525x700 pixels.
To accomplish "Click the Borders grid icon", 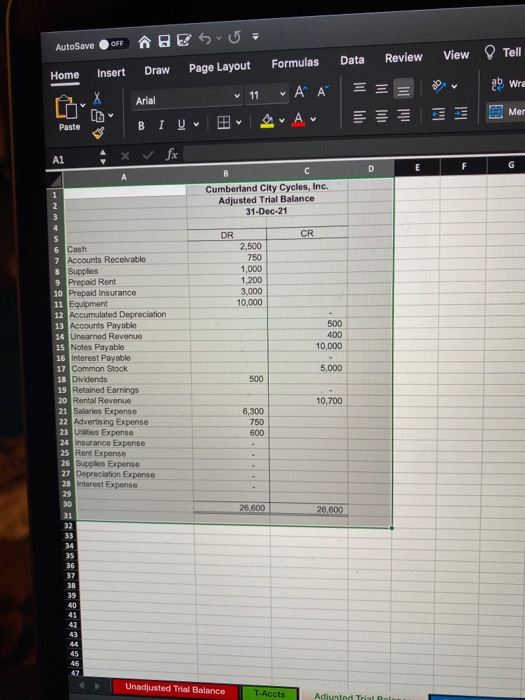I will point(223,122).
